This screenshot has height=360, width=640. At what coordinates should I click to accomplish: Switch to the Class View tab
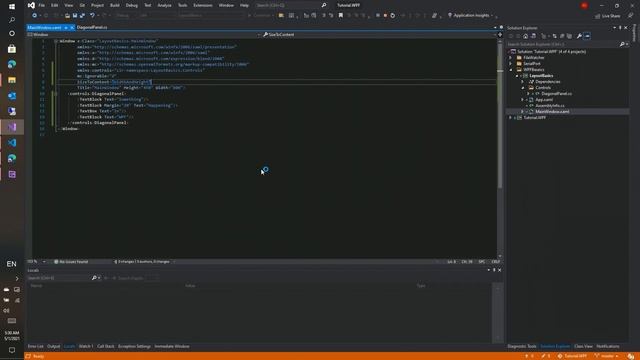click(583, 346)
